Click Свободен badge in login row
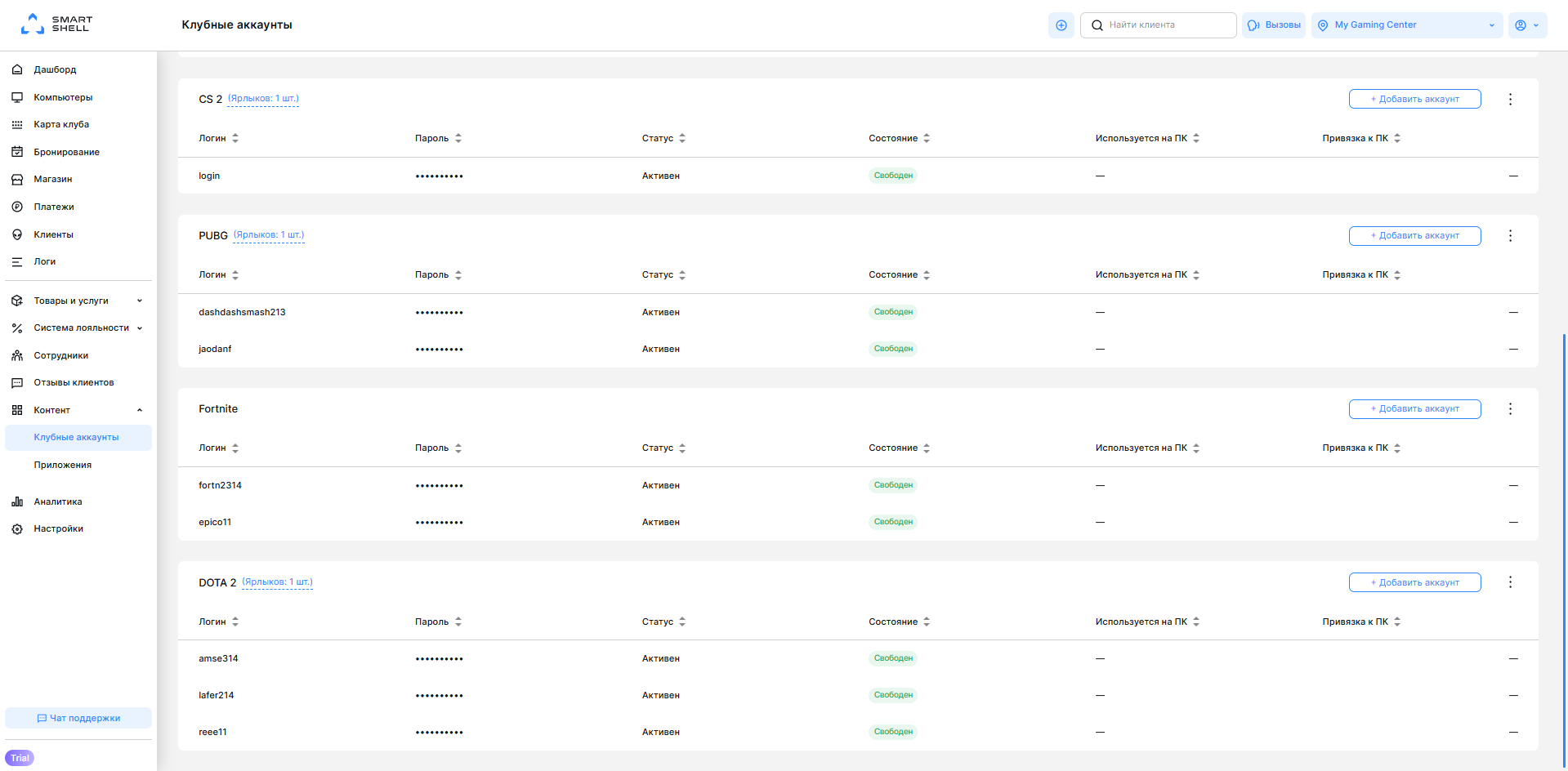 [893, 176]
